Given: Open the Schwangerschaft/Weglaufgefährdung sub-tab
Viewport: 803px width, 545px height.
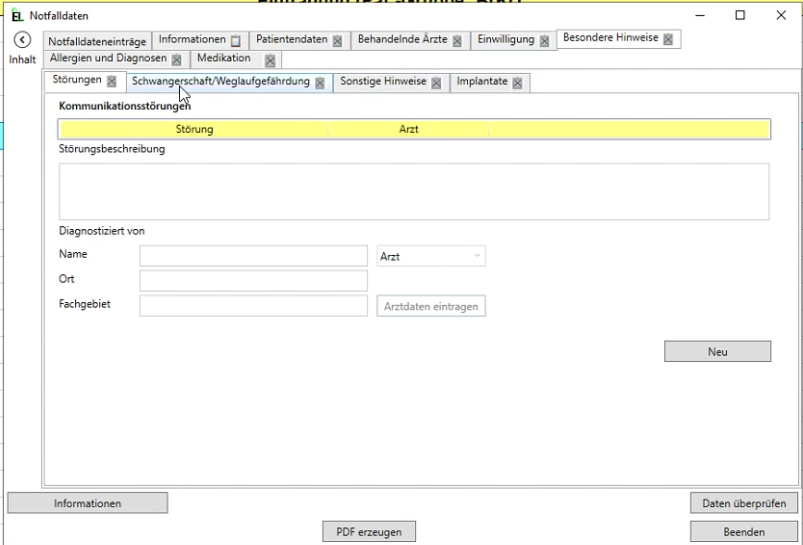Looking at the screenshot, I should [x=220, y=82].
